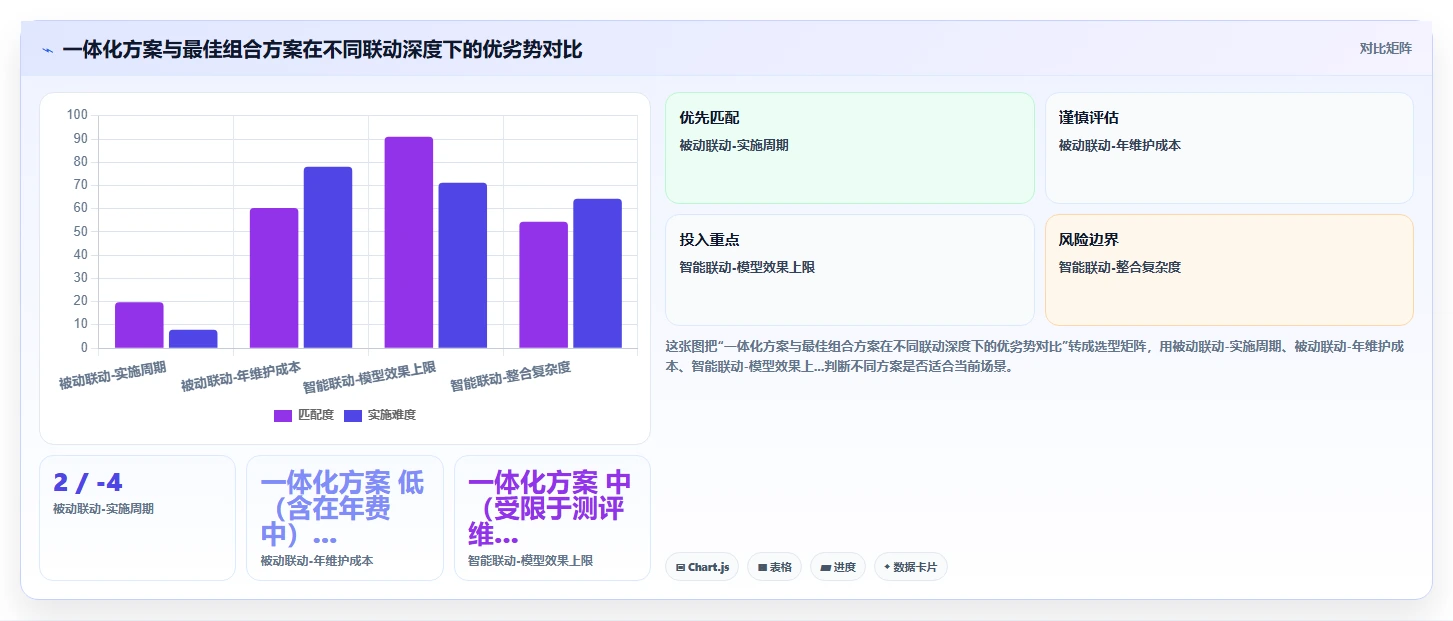Screen dimensions: 1453x621
Task: Click the icon in 进度 chip
Action: click(x=825, y=568)
